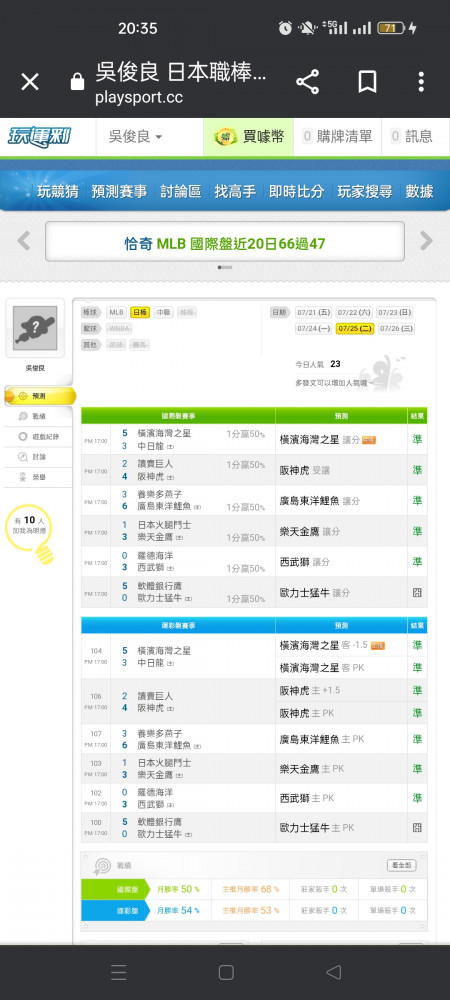Open 預測 sidebar tab
Image resolution: width=450 pixels, height=1000 pixels.
pos(40,396)
